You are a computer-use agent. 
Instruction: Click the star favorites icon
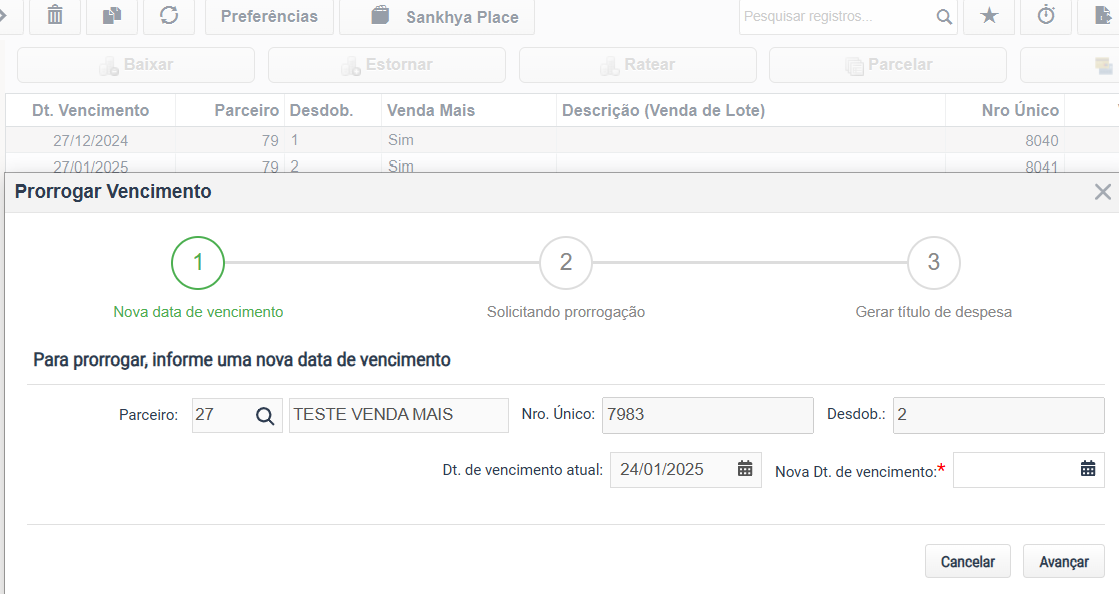(x=989, y=15)
